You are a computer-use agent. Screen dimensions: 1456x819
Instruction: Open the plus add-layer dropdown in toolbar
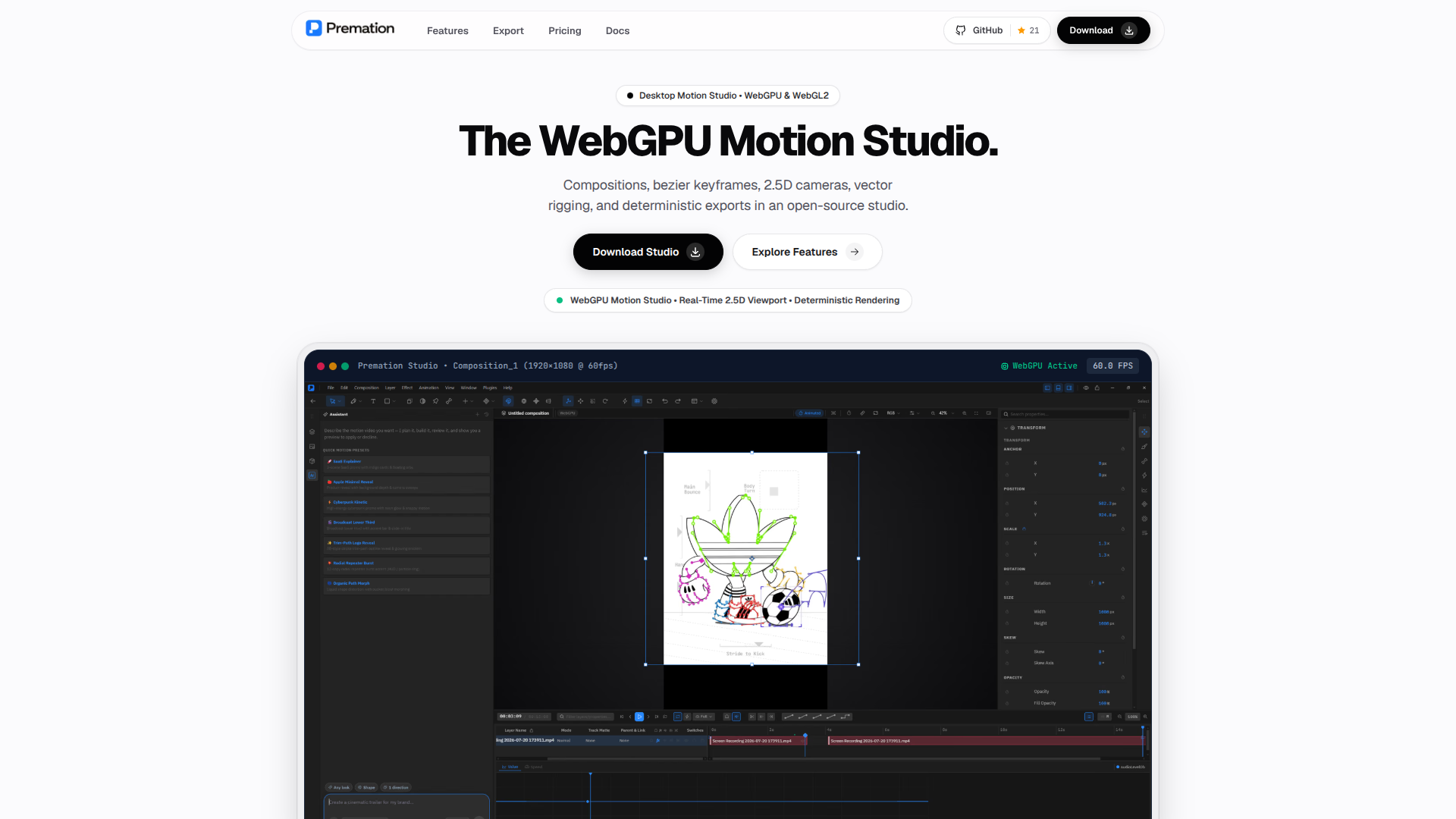(467, 401)
